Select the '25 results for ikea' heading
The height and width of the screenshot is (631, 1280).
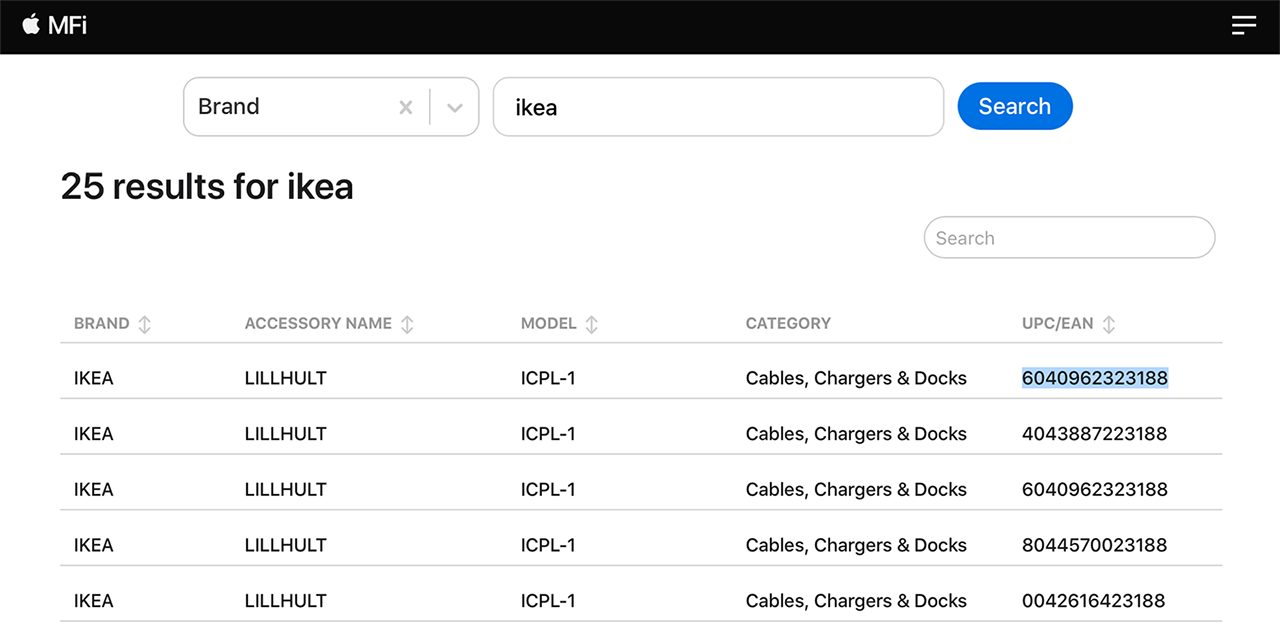[x=207, y=186]
